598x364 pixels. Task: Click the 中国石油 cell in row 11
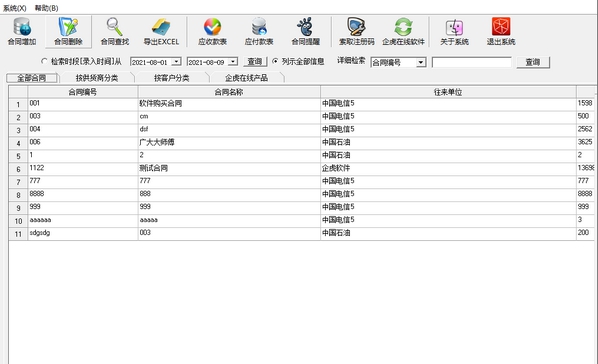click(448, 234)
